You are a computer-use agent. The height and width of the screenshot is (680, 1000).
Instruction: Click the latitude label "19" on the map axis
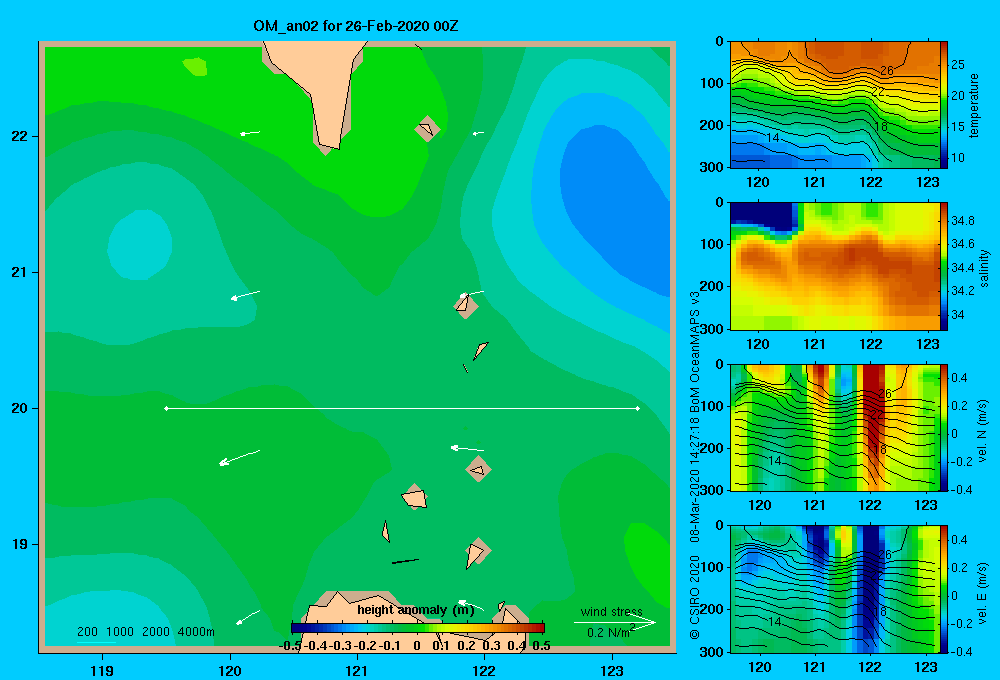click(x=19, y=544)
